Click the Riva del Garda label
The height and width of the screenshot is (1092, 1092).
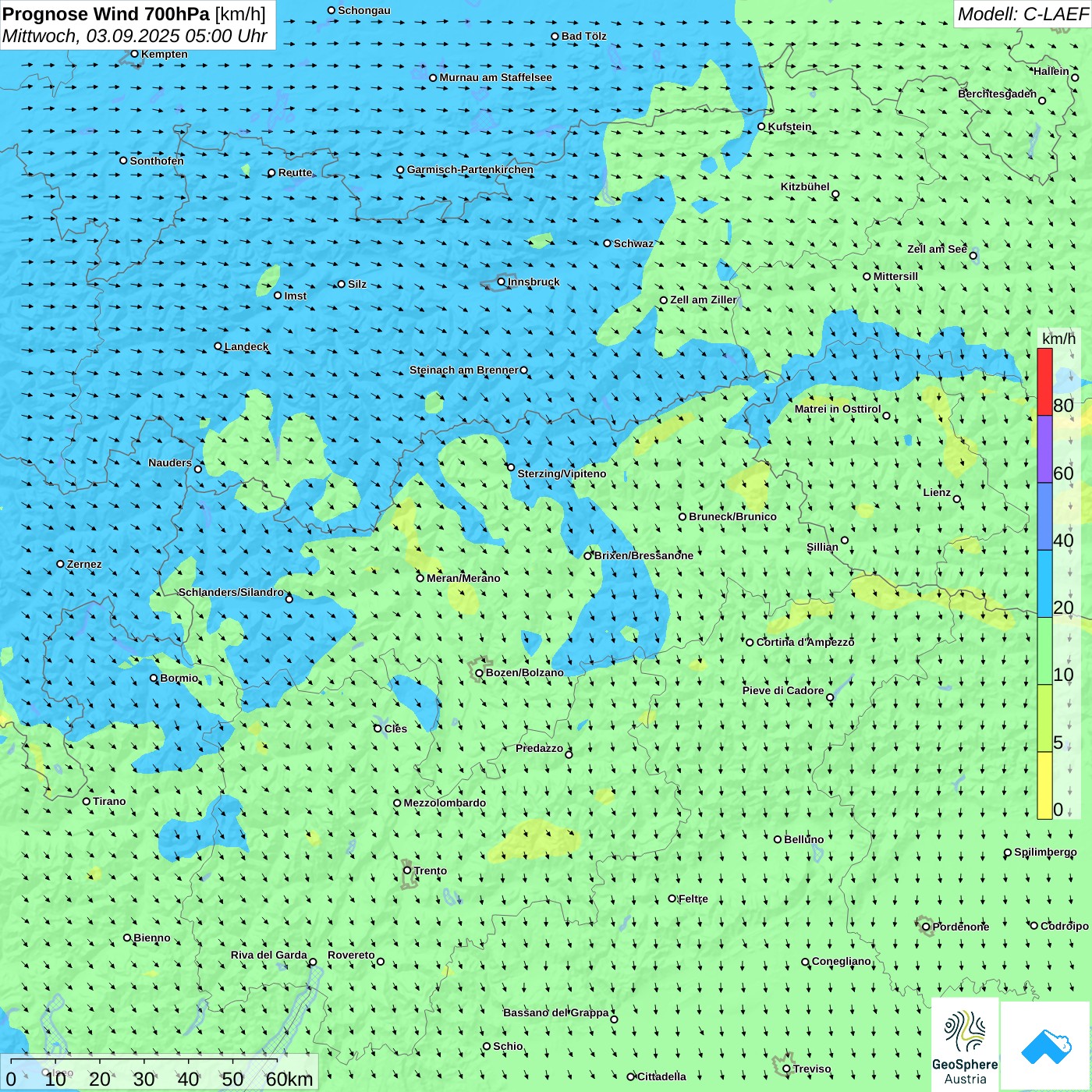tap(269, 955)
